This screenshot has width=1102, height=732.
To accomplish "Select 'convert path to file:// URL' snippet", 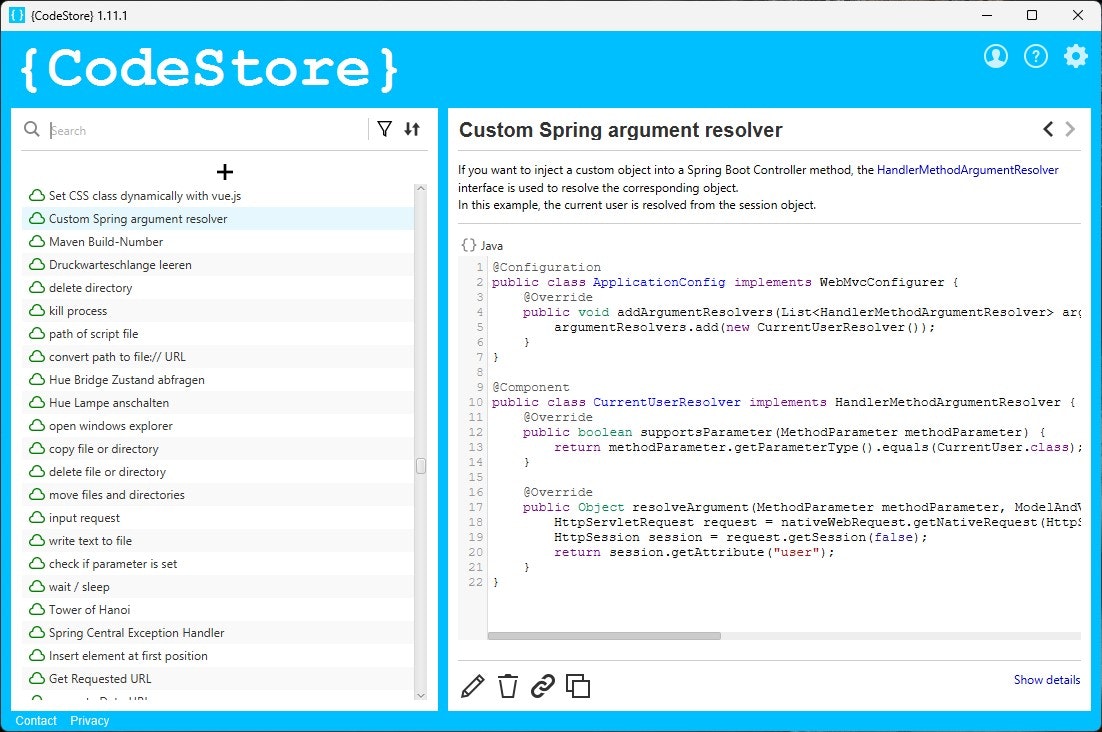I will pos(218,357).
